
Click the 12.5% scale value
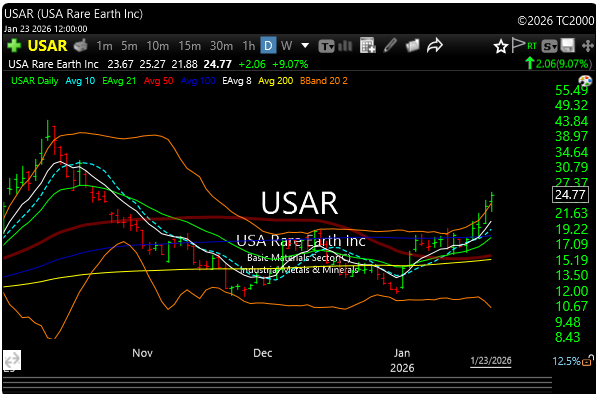pos(566,361)
